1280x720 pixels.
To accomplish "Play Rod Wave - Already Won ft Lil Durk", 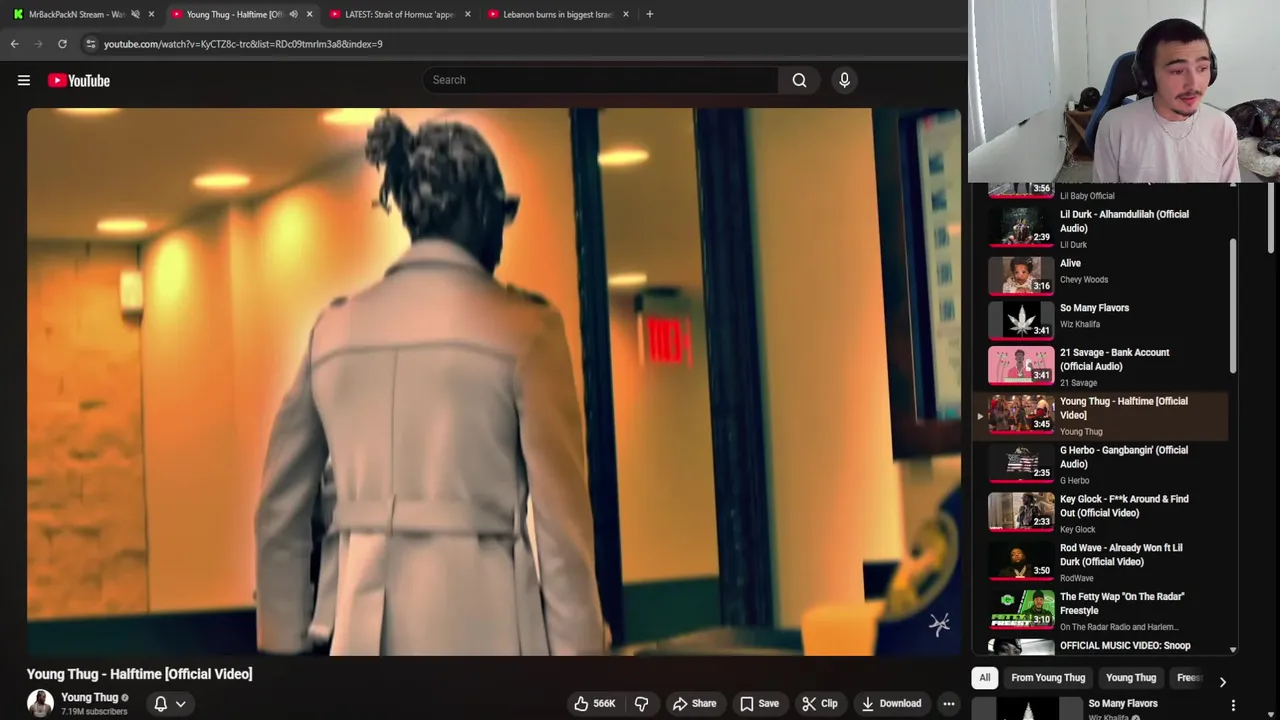I will (x=1100, y=562).
